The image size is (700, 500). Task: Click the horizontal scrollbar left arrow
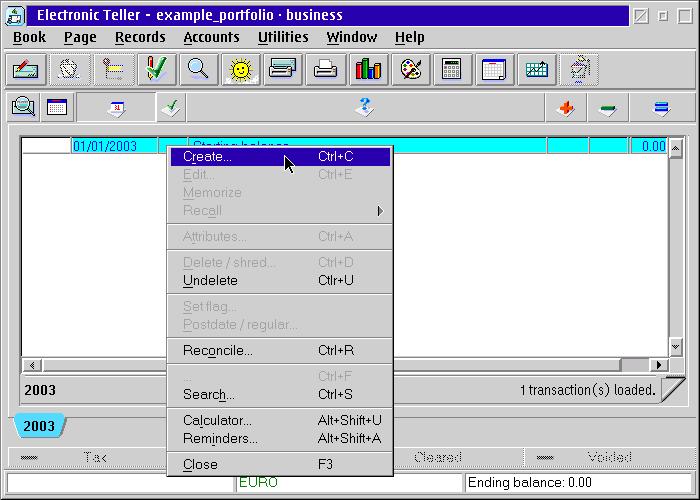(32, 365)
